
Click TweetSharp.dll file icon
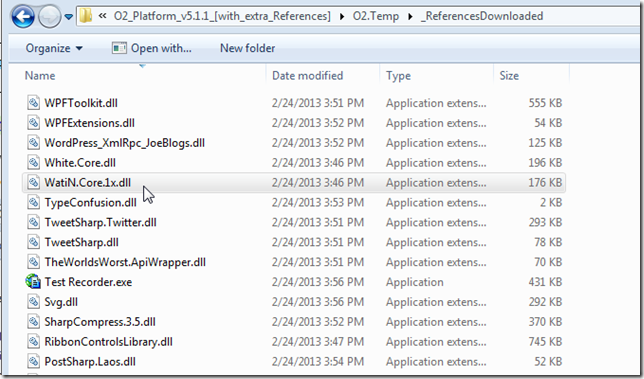coord(33,242)
